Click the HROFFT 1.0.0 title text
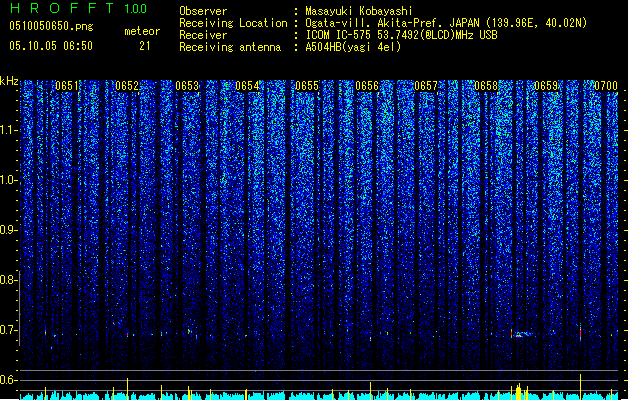The height and width of the screenshot is (400, 629). [79, 8]
